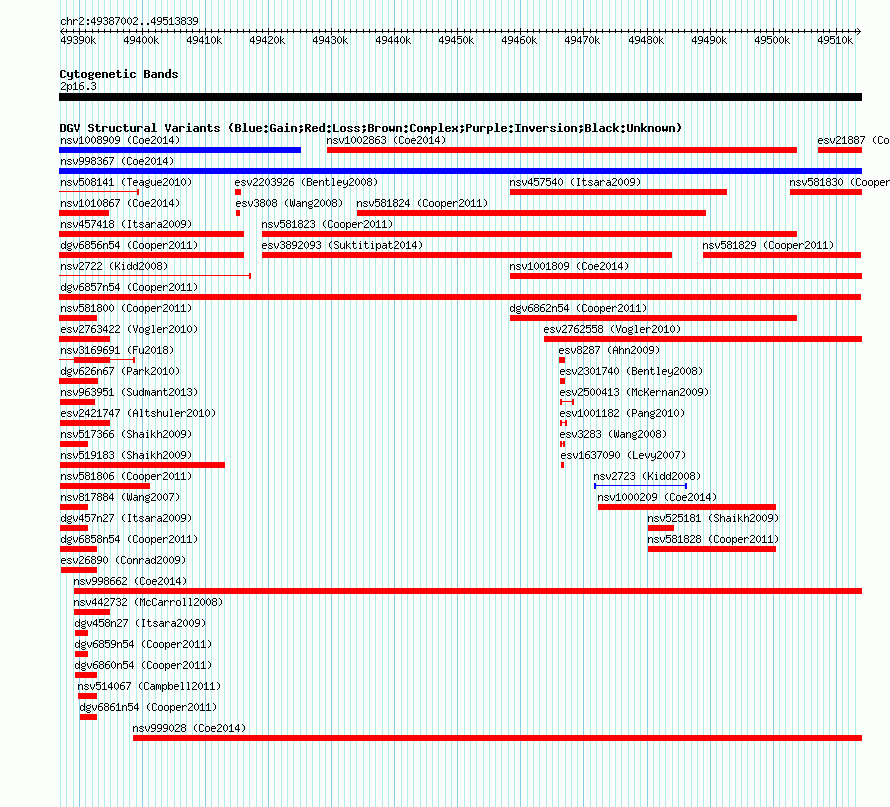Screen dimensions: 890x807
Task: Select esv2203926 (Bentley2008) label
Action: click(306, 182)
